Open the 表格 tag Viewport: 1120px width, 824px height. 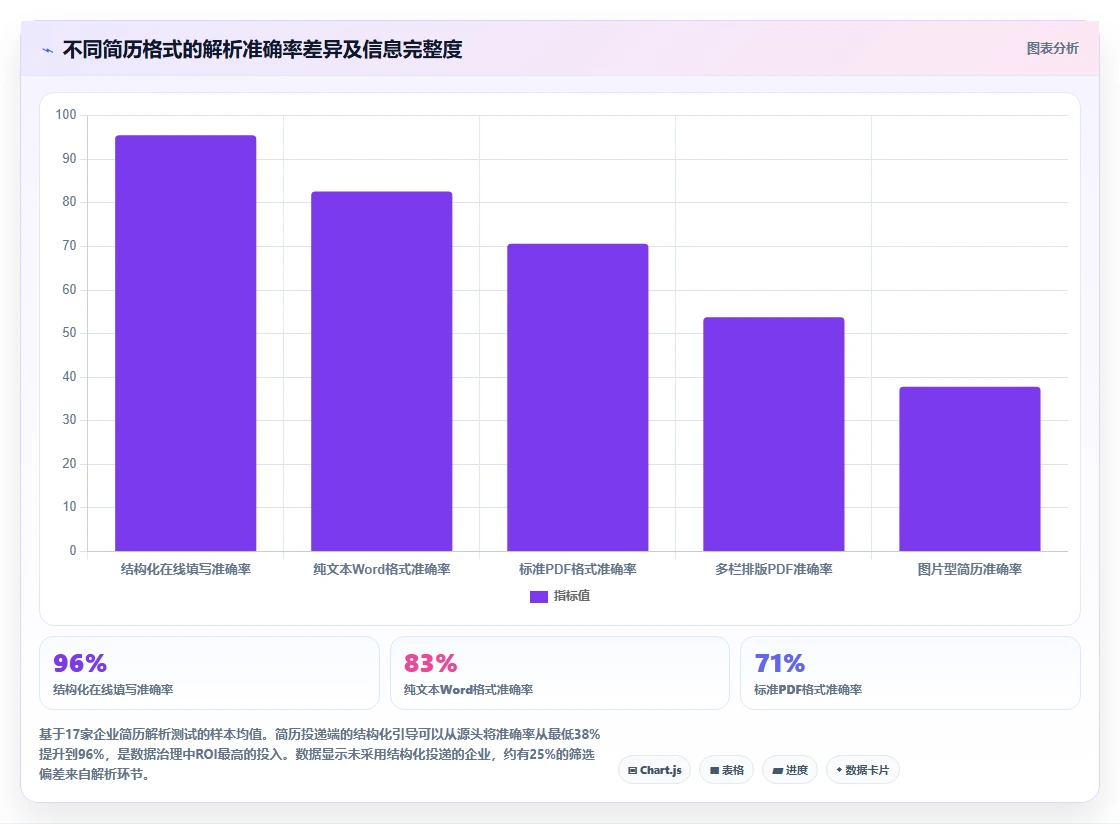click(x=726, y=770)
